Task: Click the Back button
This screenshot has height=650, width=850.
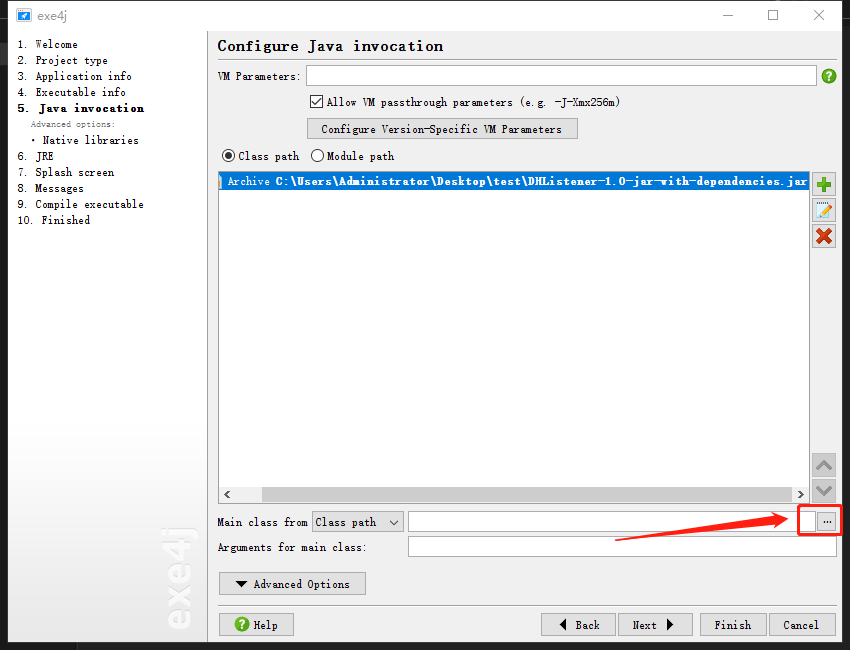Action: pyautogui.click(x=578, y=625)
